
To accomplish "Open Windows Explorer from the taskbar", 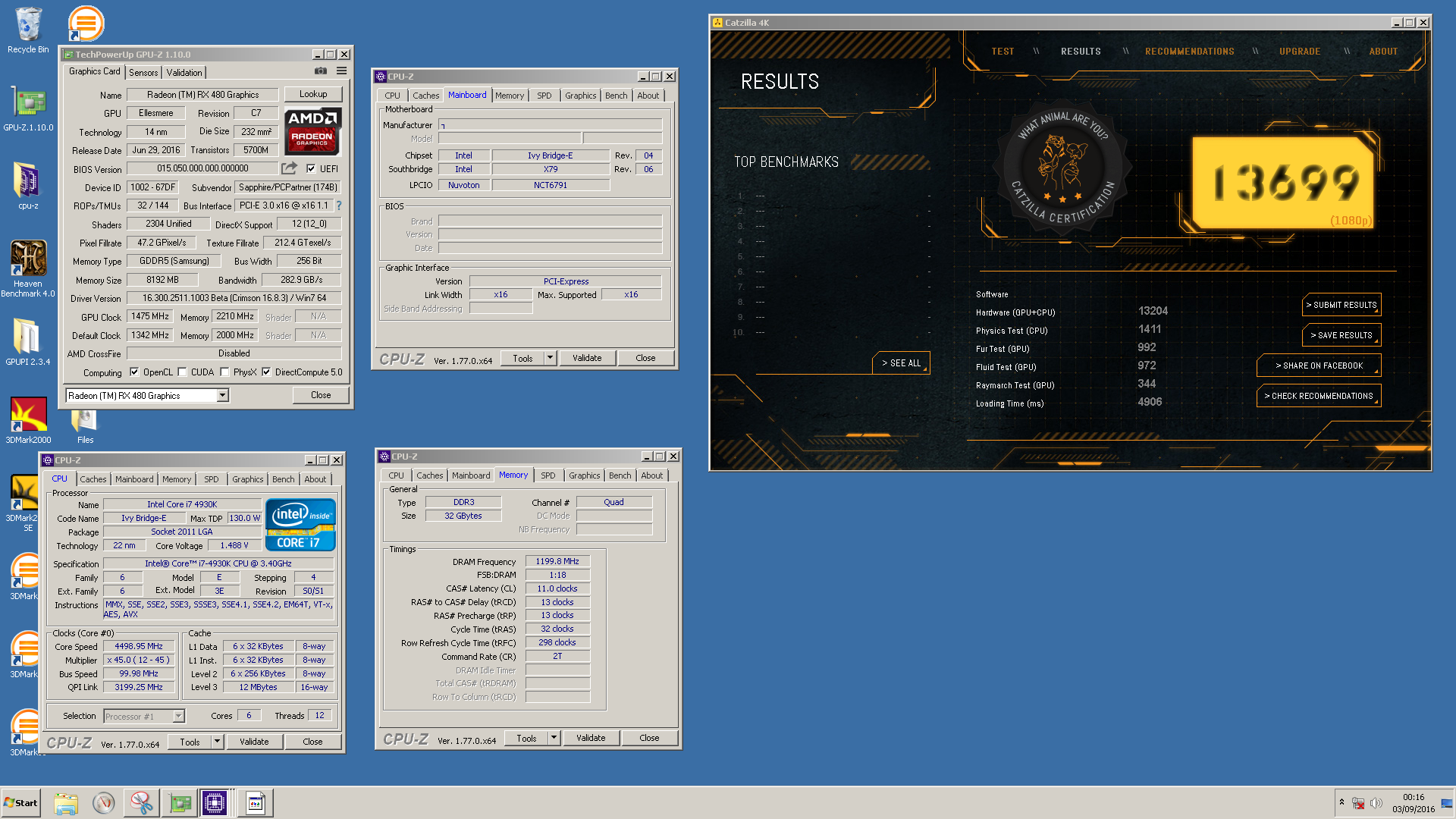I will (66, 803).
